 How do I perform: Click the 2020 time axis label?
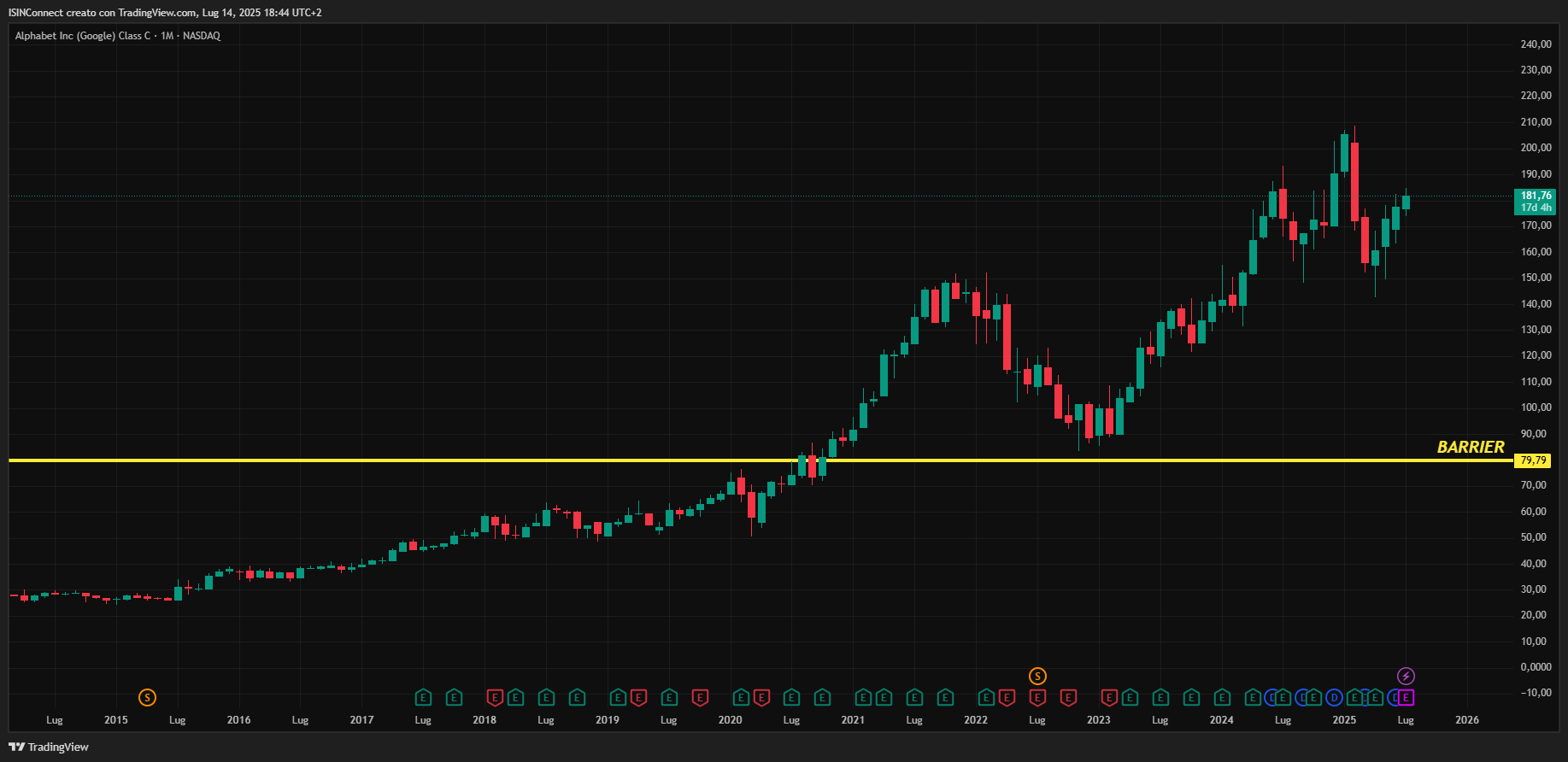[x=731, y=720]
